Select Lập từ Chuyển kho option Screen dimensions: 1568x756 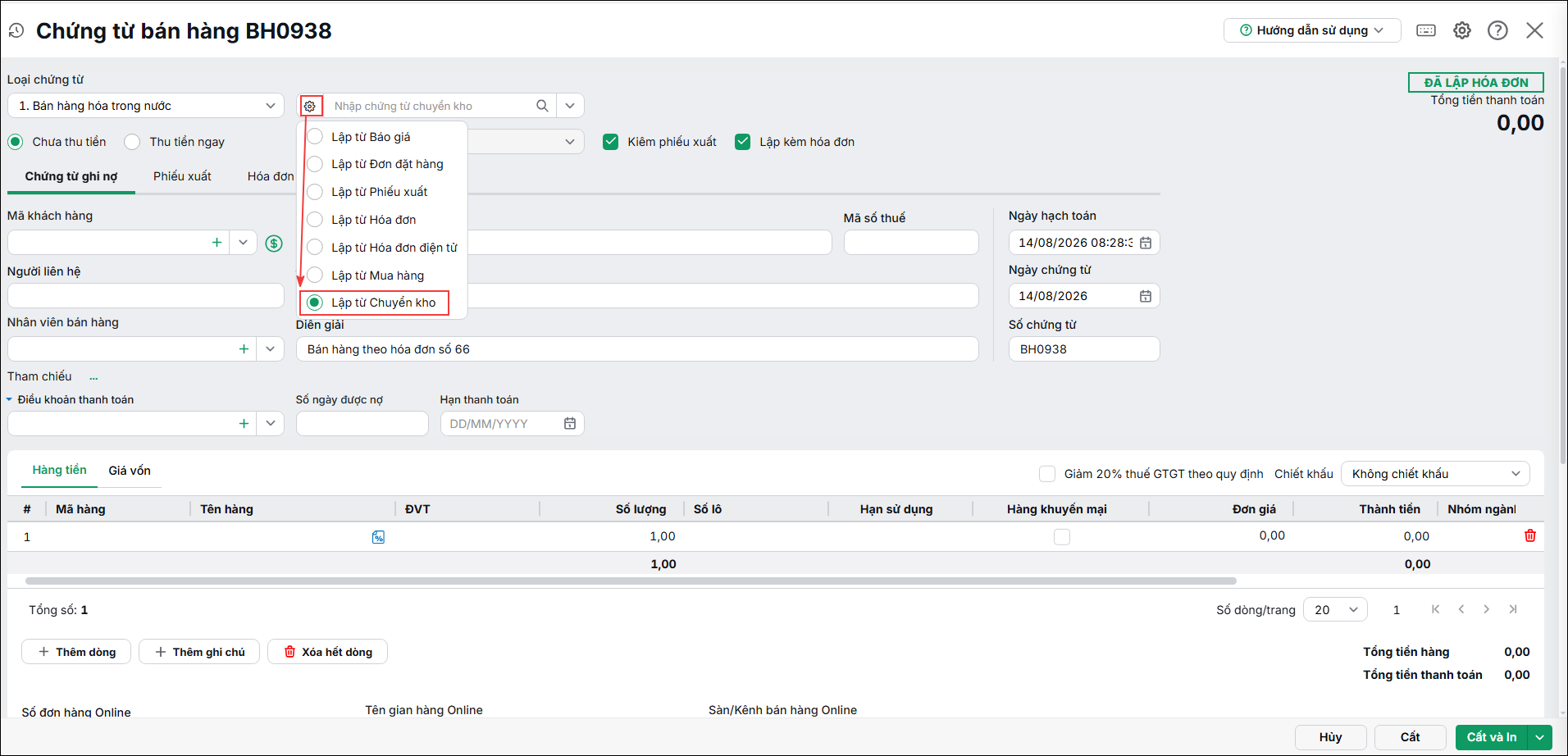coord(315,303)
